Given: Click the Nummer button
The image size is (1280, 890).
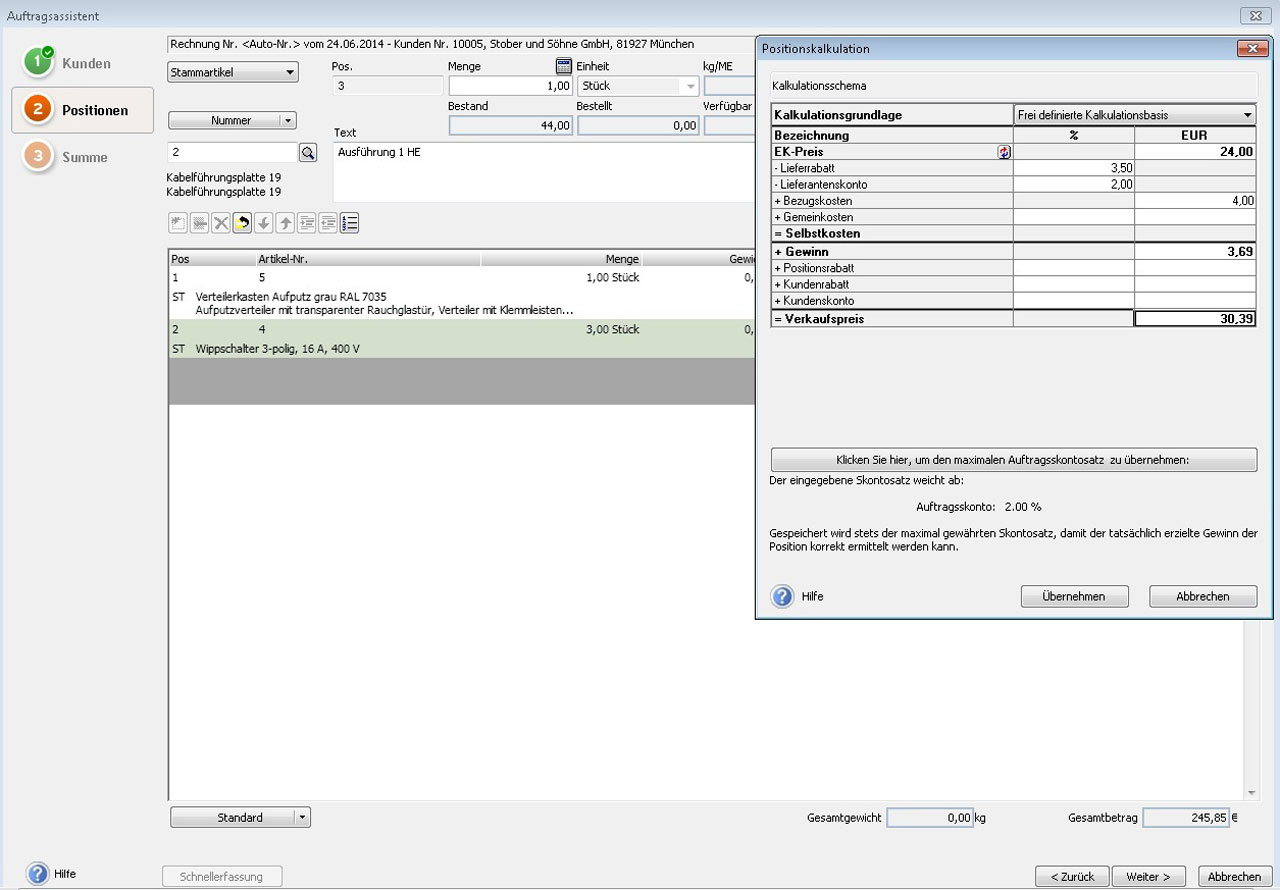Looking at the screenshot, I should pos(224,120).
